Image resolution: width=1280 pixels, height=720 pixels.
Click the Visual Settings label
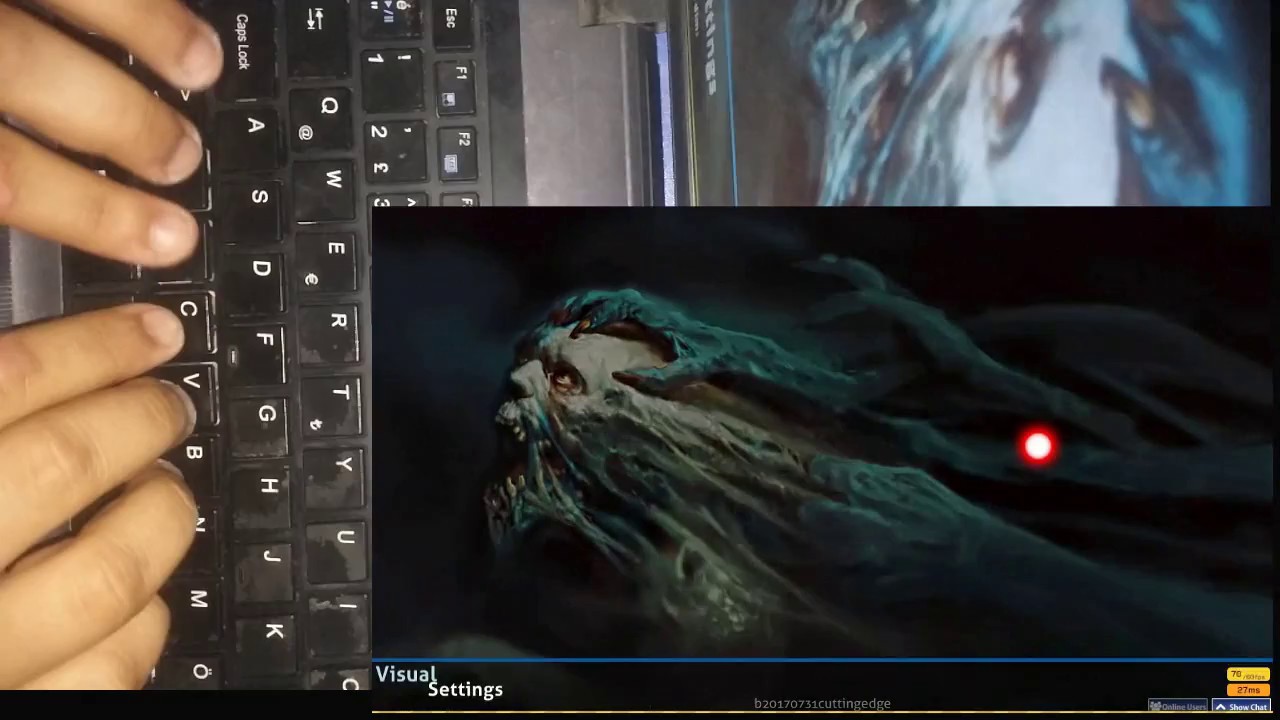[x=439, y=682]
